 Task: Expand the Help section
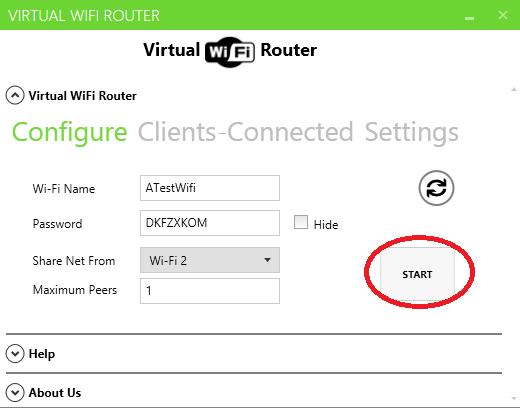tap(15, 354)
